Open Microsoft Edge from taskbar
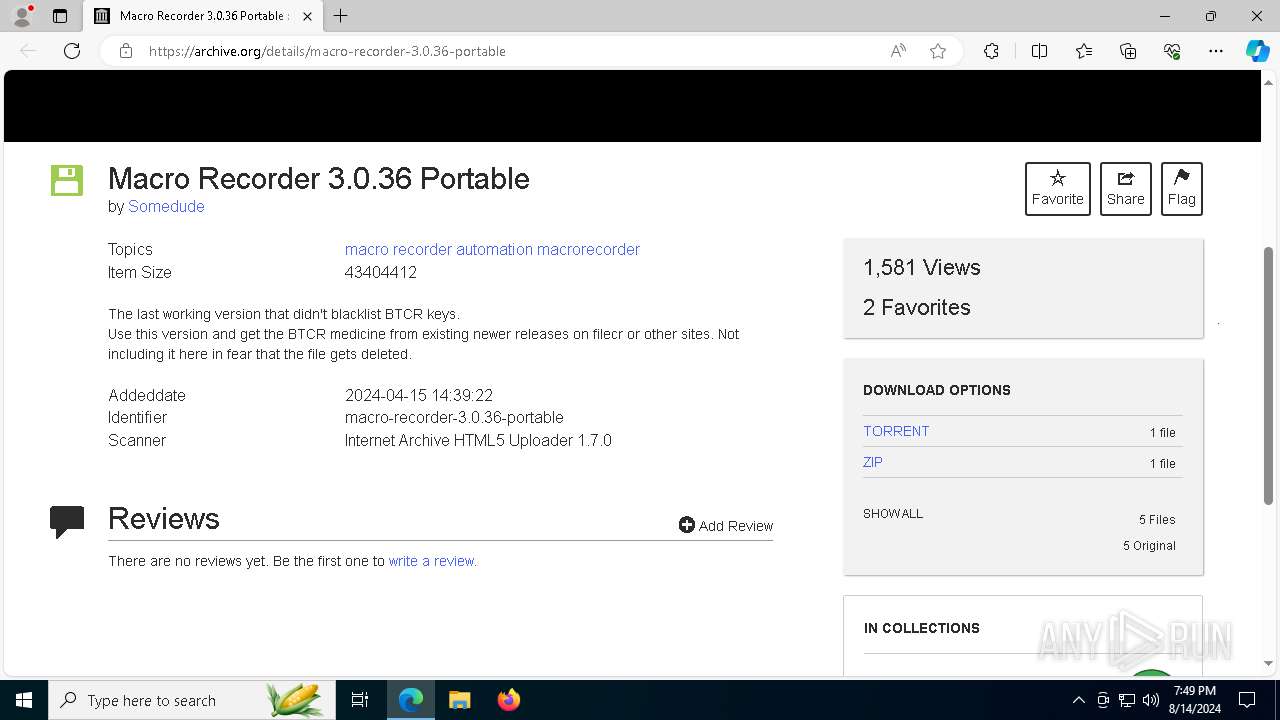1280x720 pixels. (411, 700)
